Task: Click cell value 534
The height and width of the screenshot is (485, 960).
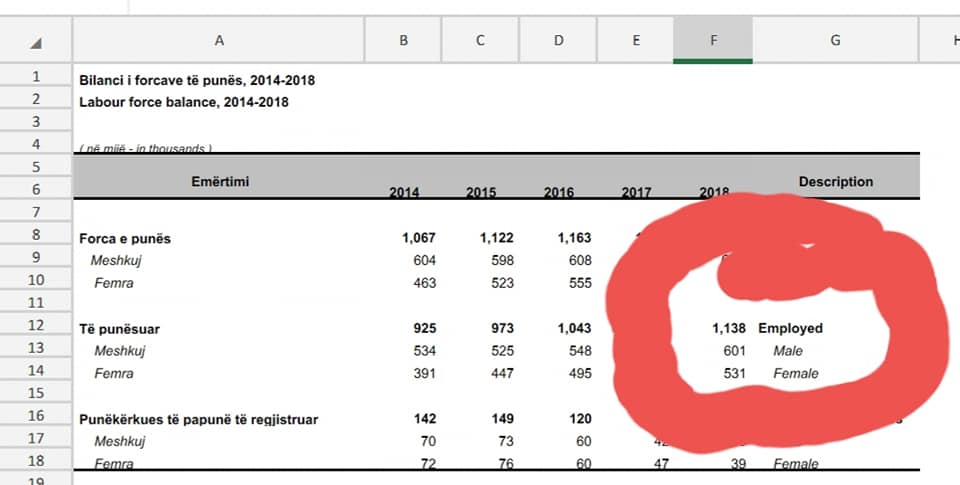Action: pos(424,351)
